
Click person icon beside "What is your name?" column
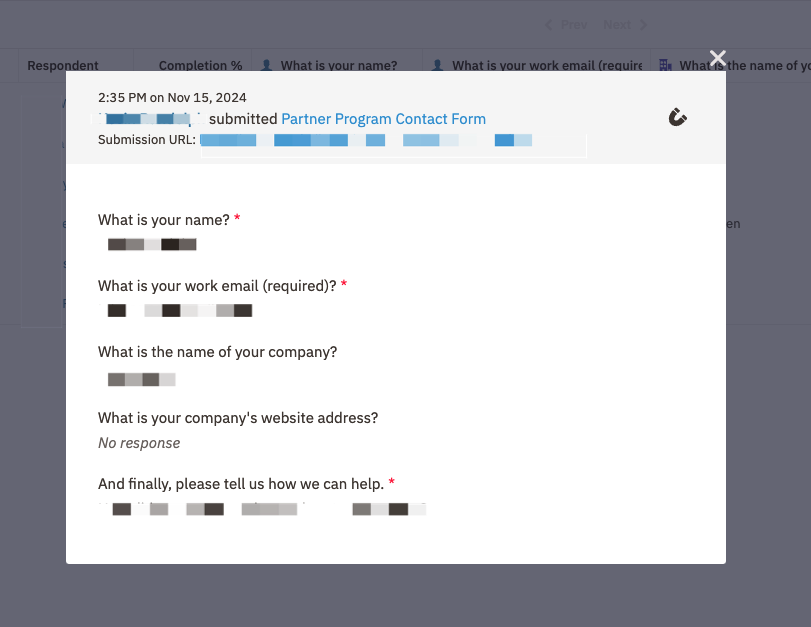pyautogui.click(x=266, y=66)
